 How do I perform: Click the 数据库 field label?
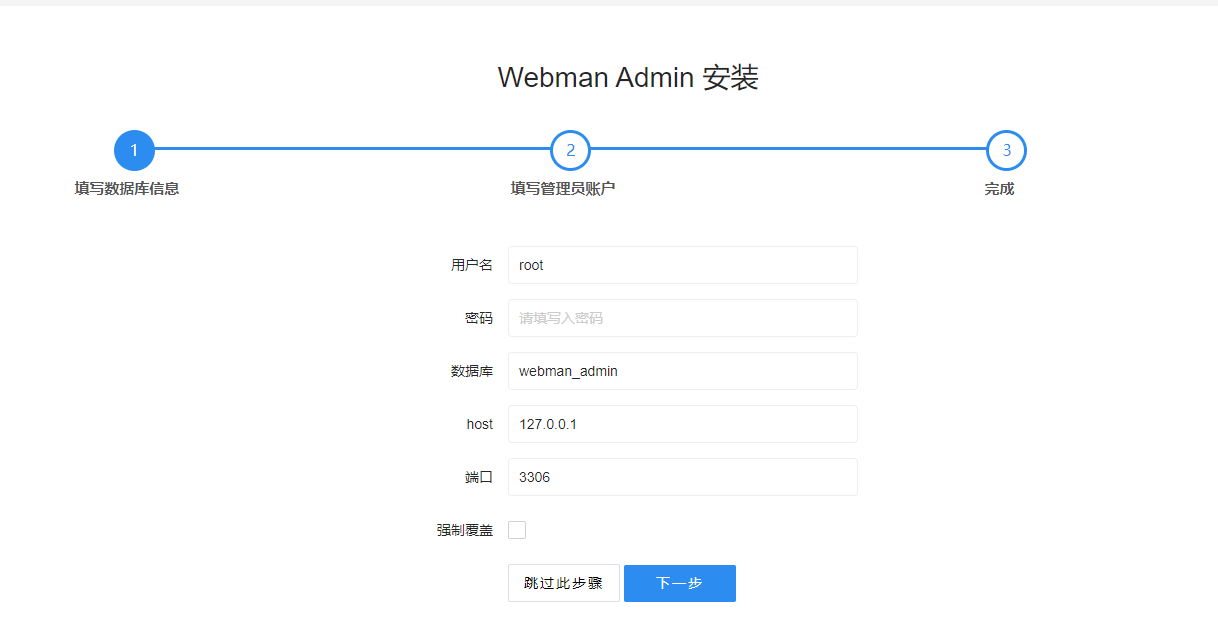(472, 371)
